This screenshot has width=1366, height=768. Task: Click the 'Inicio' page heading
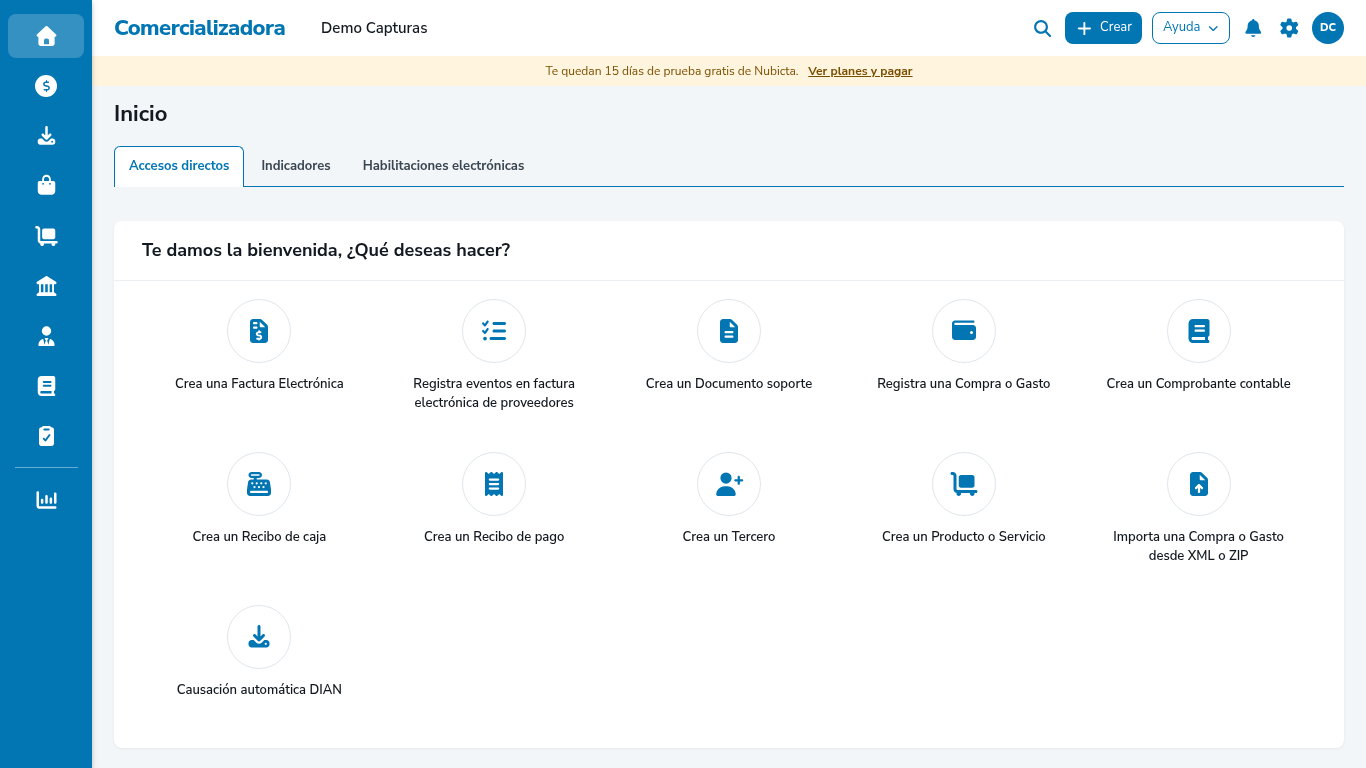click(141, 114)
